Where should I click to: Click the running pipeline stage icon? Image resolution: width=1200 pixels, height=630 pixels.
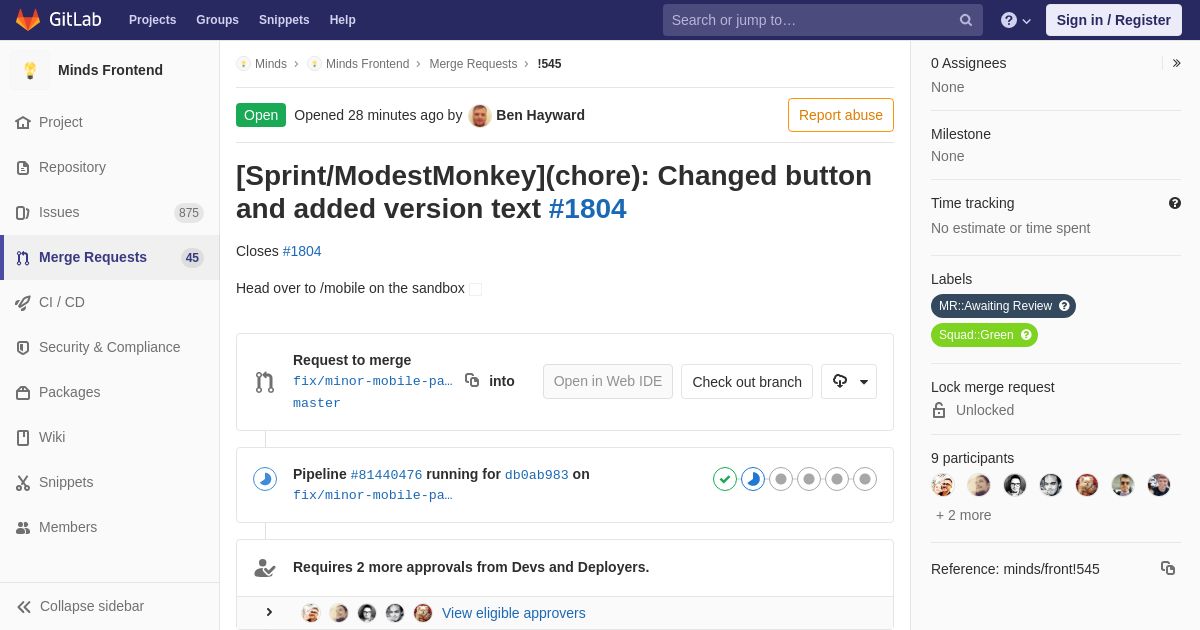click(753, 479)
